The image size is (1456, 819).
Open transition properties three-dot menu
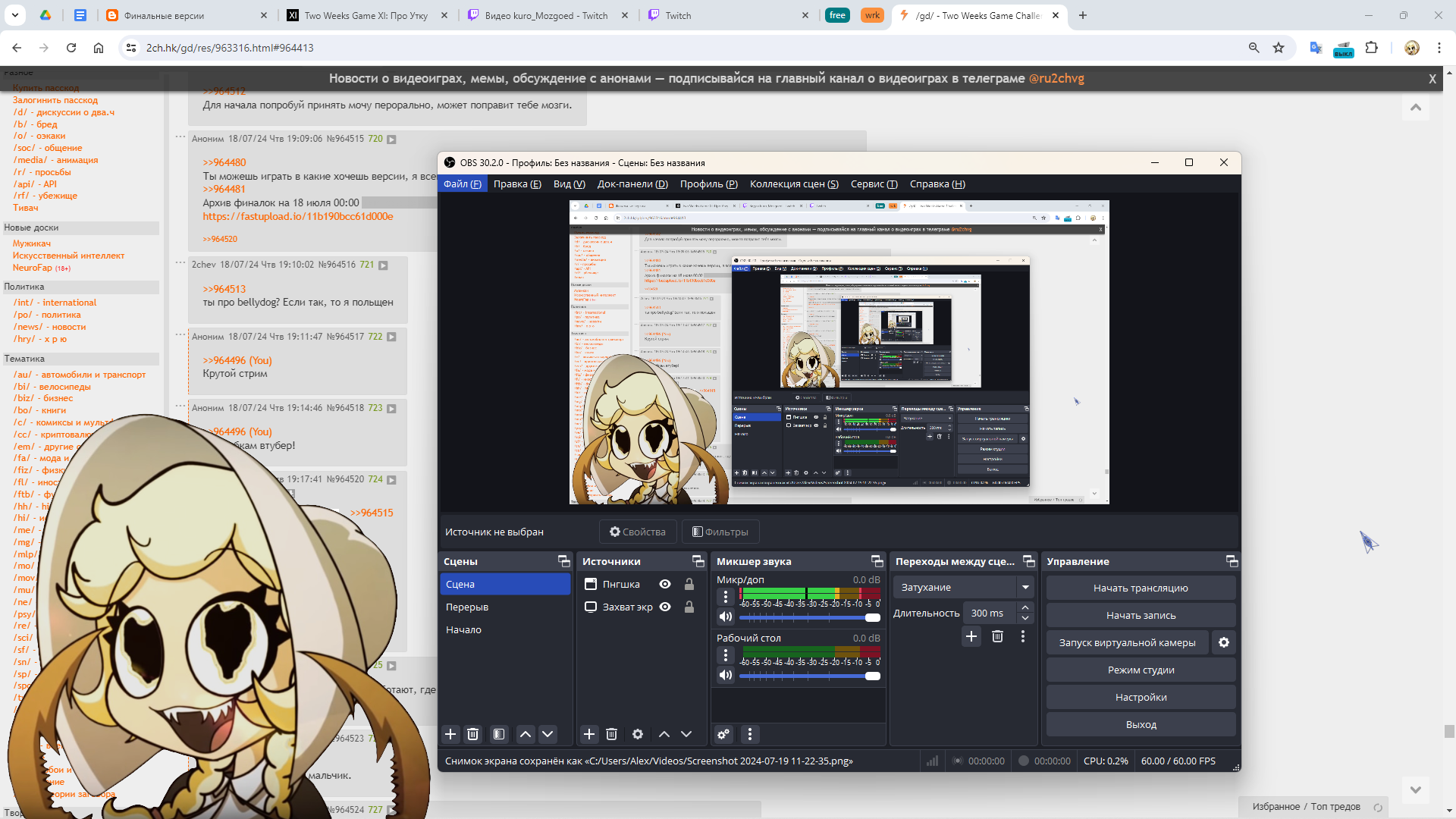coord(1023,636)
